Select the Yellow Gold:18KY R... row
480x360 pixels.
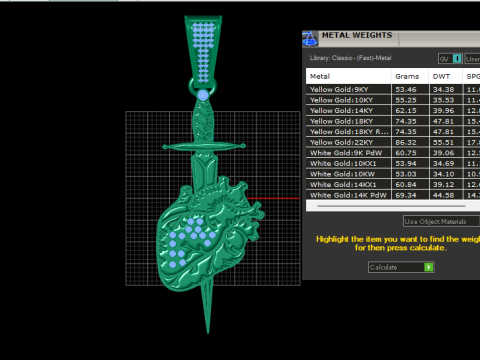pos(393,132)
